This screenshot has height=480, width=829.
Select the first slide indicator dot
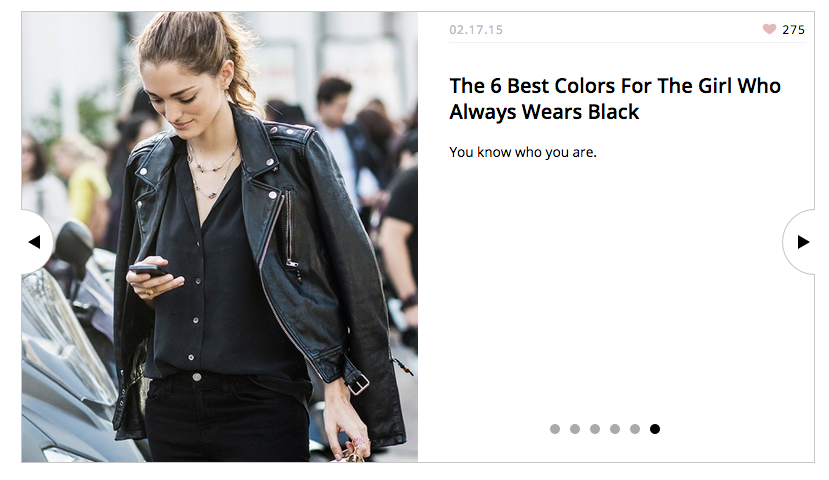[555, 429]
